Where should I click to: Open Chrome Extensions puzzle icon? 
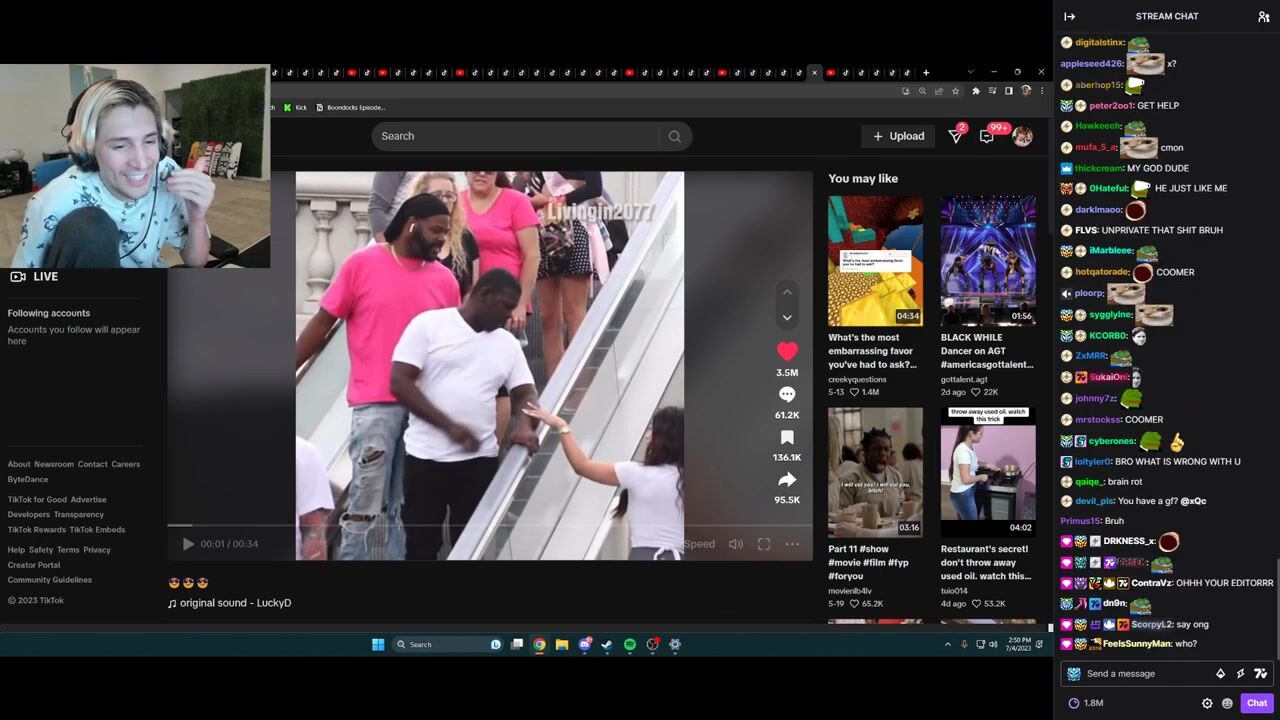pyautogui.click(x=976, y=91)
